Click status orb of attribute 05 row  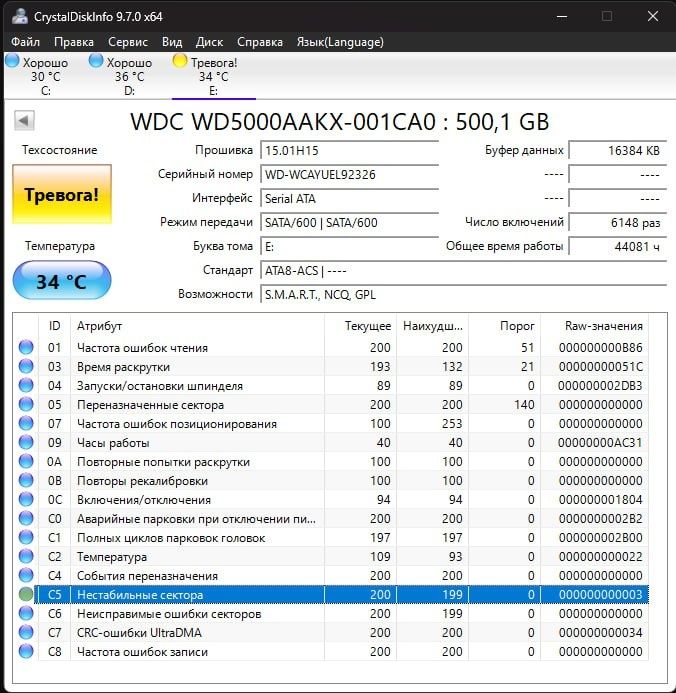26,404
